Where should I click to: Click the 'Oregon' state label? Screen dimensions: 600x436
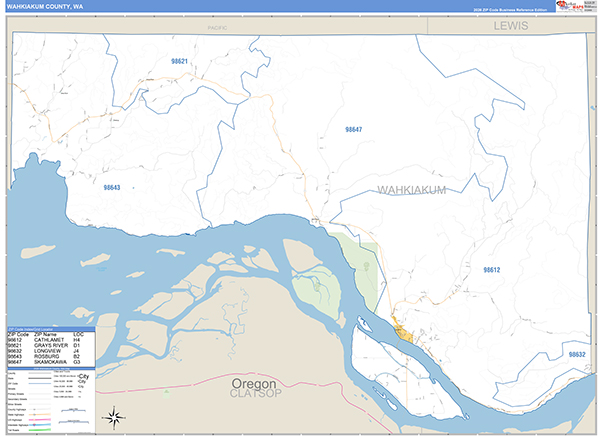coord(254,383)
